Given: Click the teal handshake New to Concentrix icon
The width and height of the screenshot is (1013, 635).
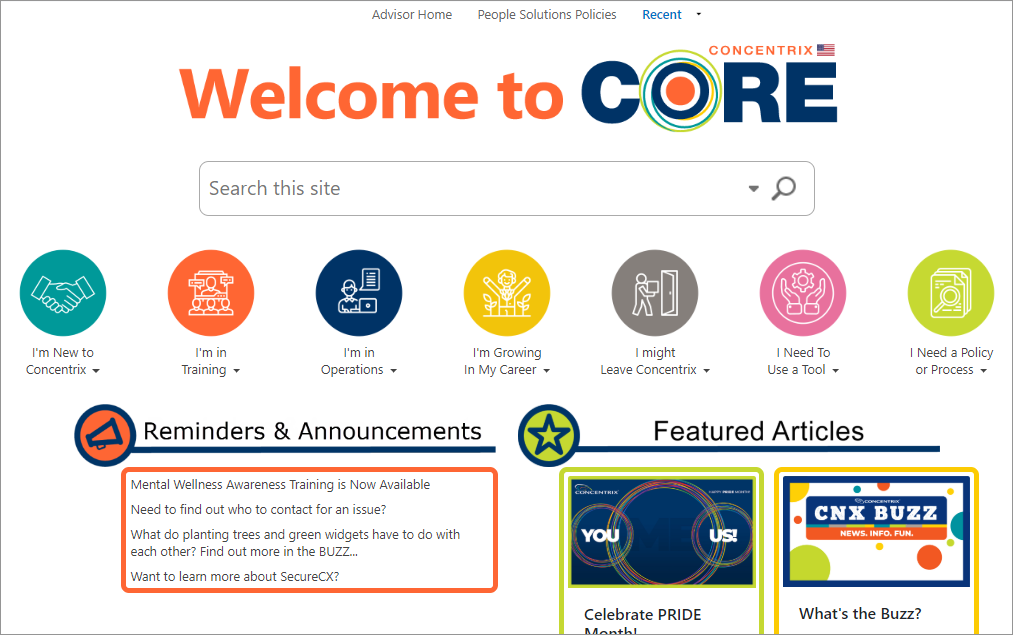Looking at the screenshot, I should coord(63,292).
